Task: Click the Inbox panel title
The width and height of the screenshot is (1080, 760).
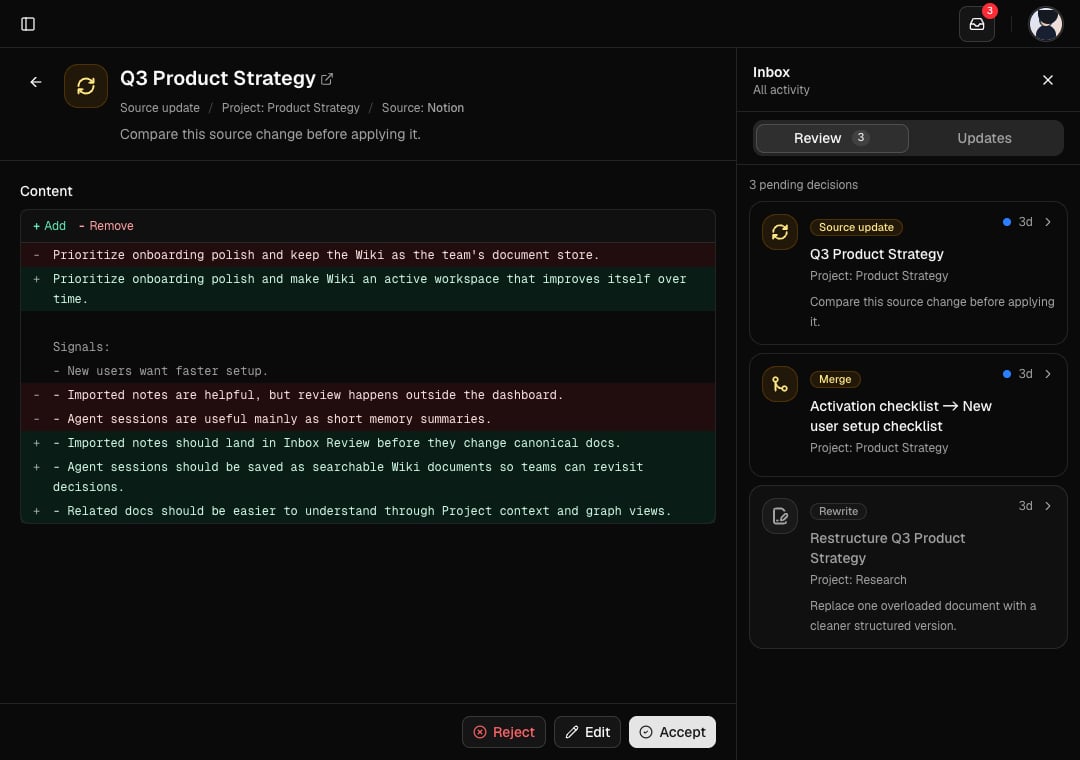Action: click(x=771, y=72)
